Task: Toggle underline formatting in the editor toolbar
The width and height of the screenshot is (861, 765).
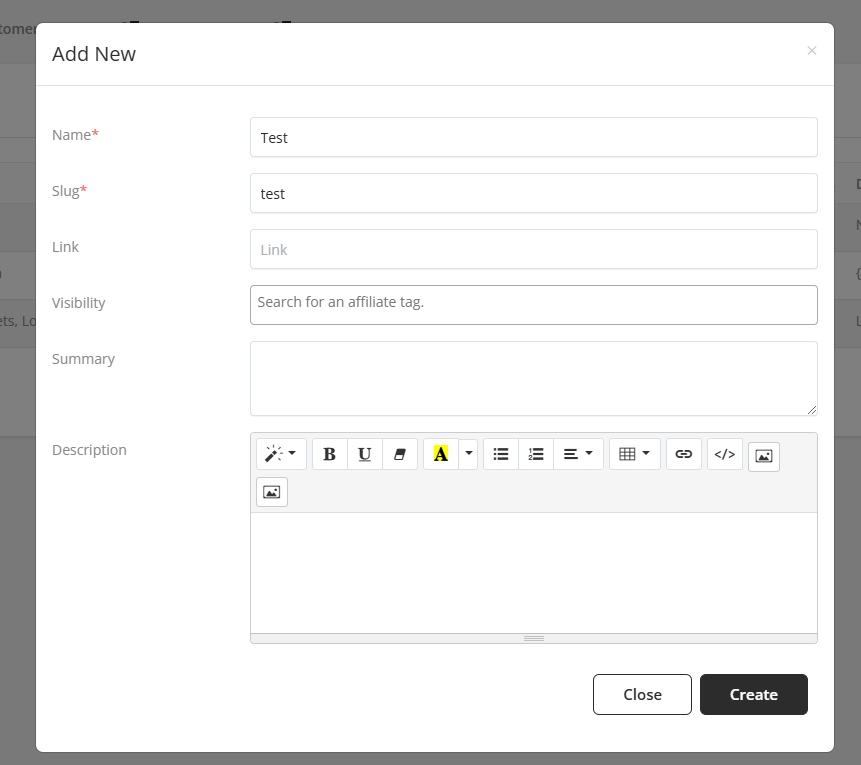Action: [x=364, y=454]
